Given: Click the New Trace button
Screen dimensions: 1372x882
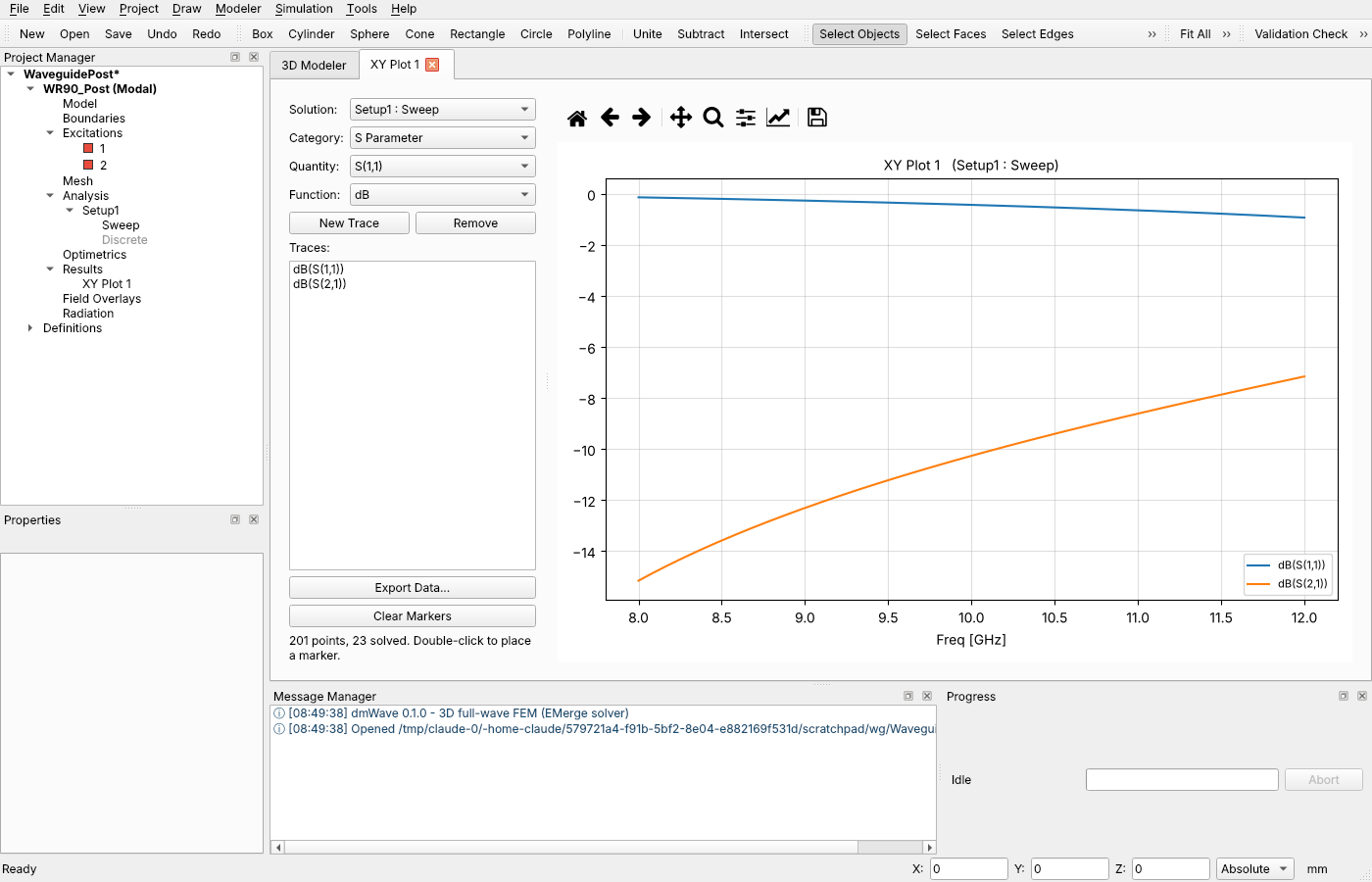Looking at the screenshot, I should click(x=349, y=223).
